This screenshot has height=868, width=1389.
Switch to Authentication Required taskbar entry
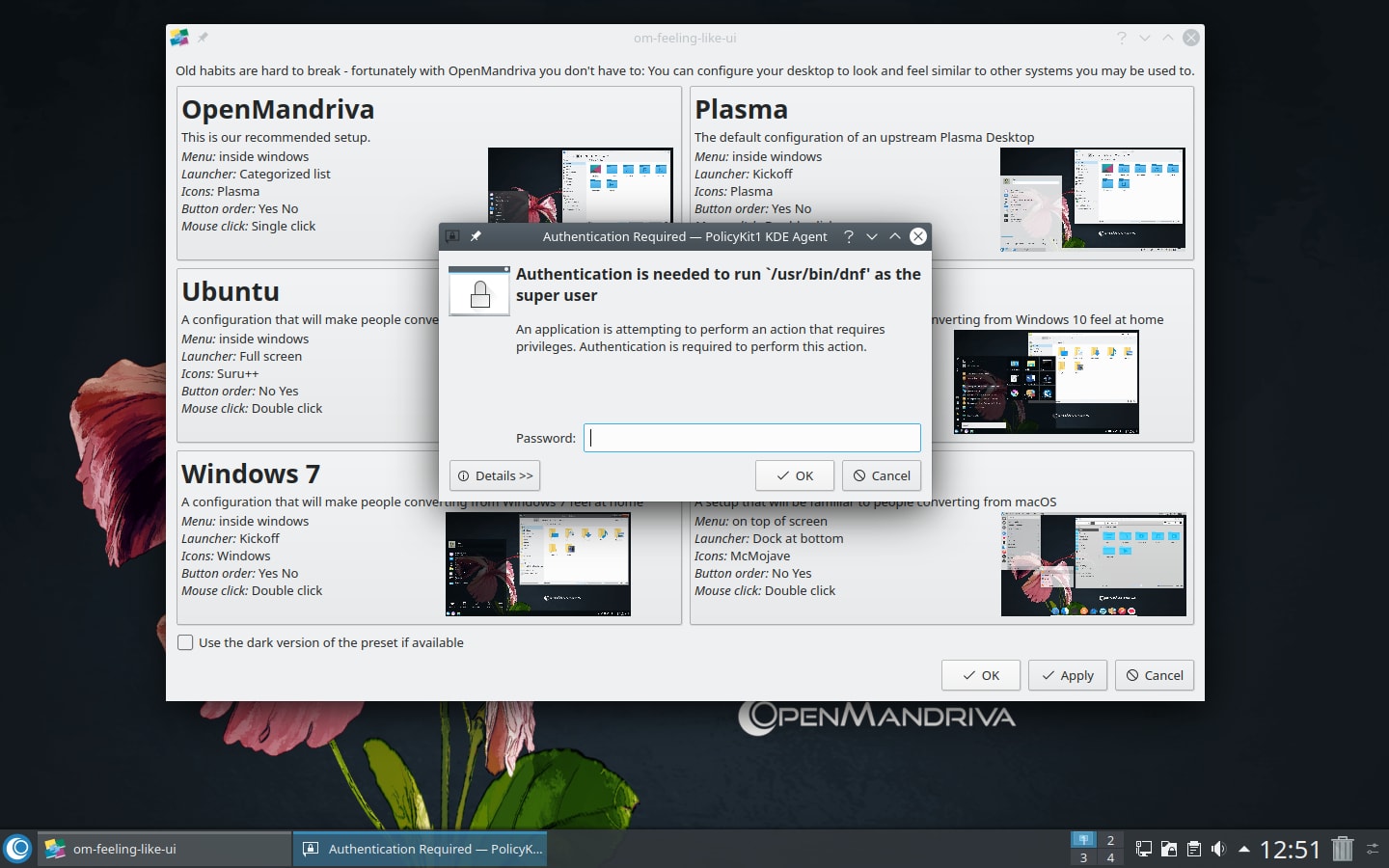click(420, 849)
